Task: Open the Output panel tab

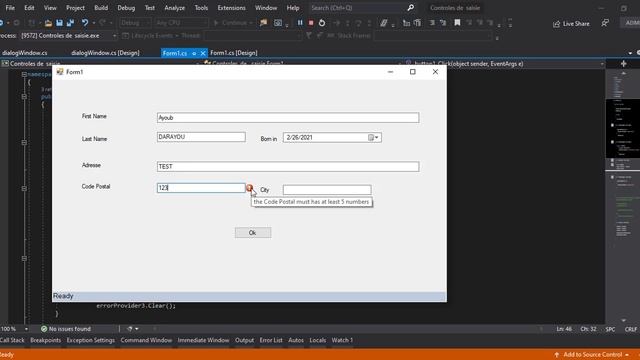Action: pos(244,340)
